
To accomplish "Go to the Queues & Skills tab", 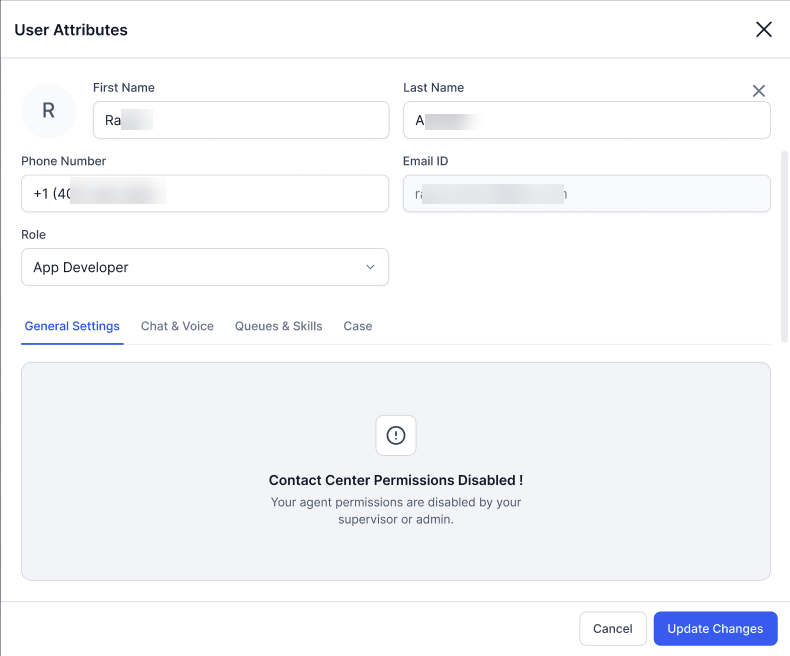I will click(278, 326).
